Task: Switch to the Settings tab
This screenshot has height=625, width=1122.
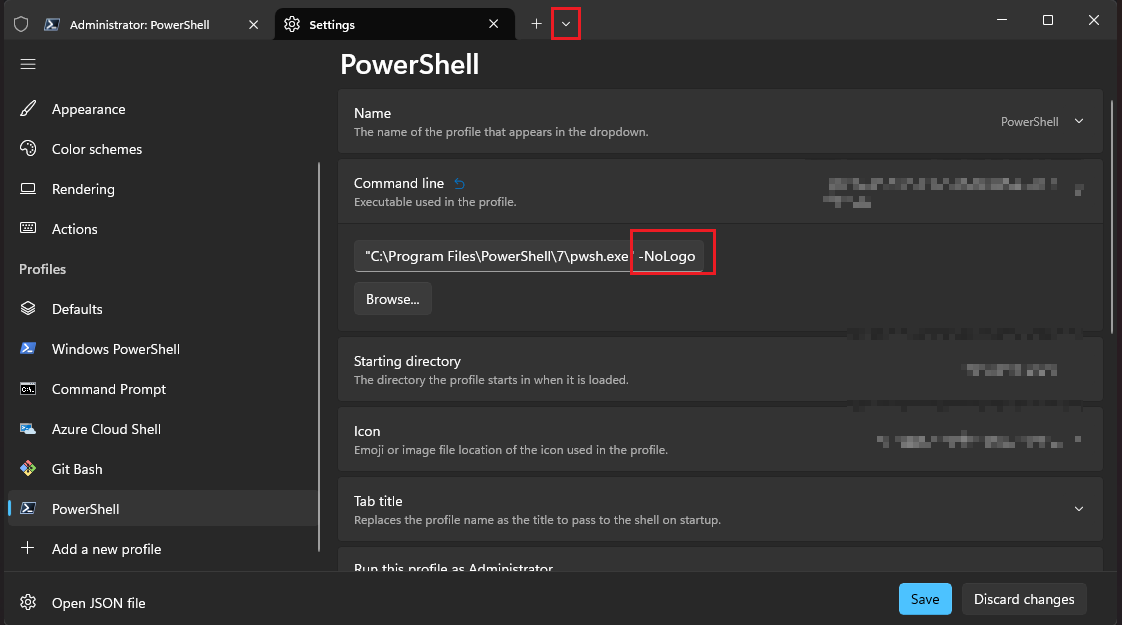Action: pyautogui.click(x=395, y=24)
